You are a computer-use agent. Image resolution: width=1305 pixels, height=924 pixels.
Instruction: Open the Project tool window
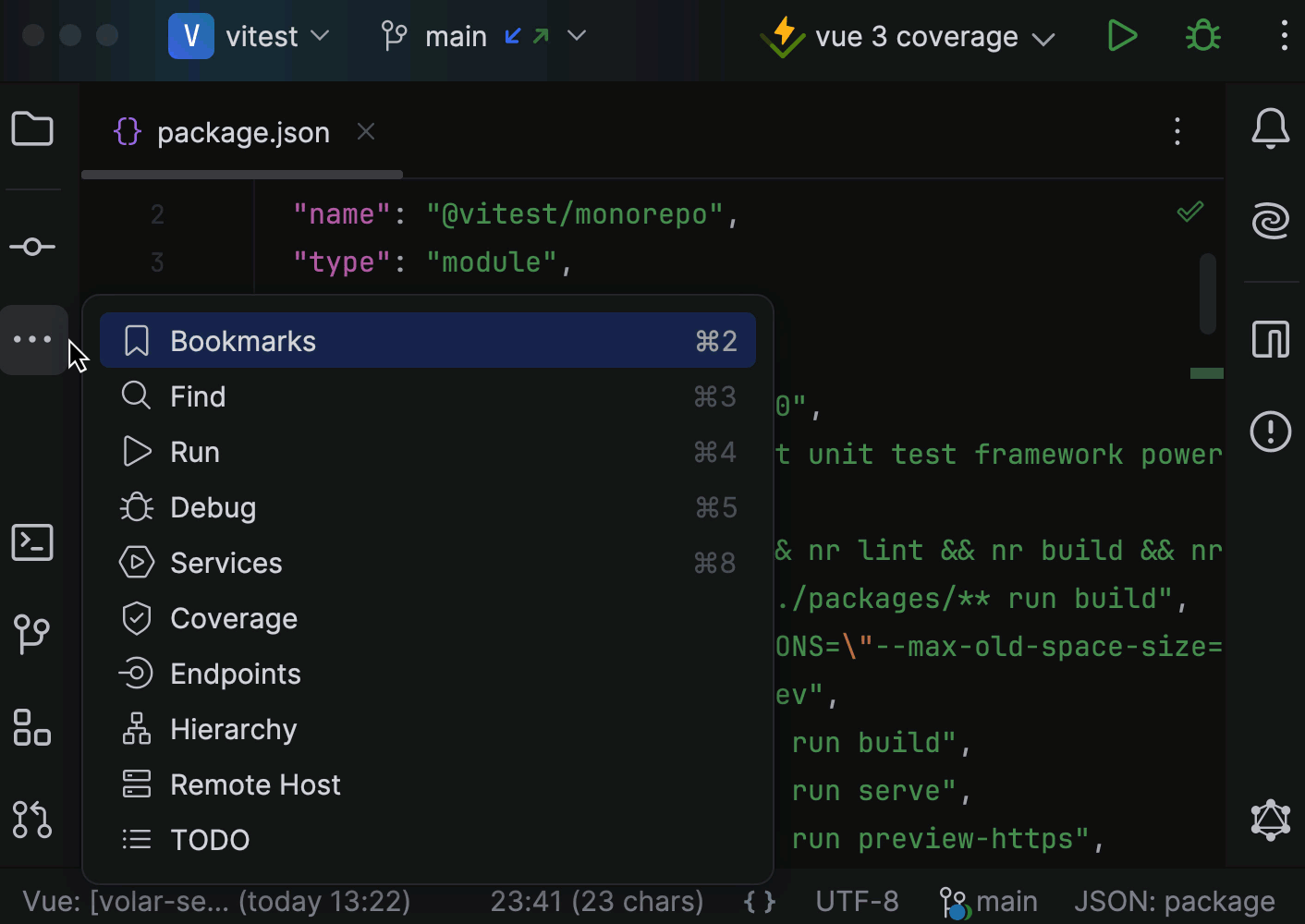[x=32, y=129]
